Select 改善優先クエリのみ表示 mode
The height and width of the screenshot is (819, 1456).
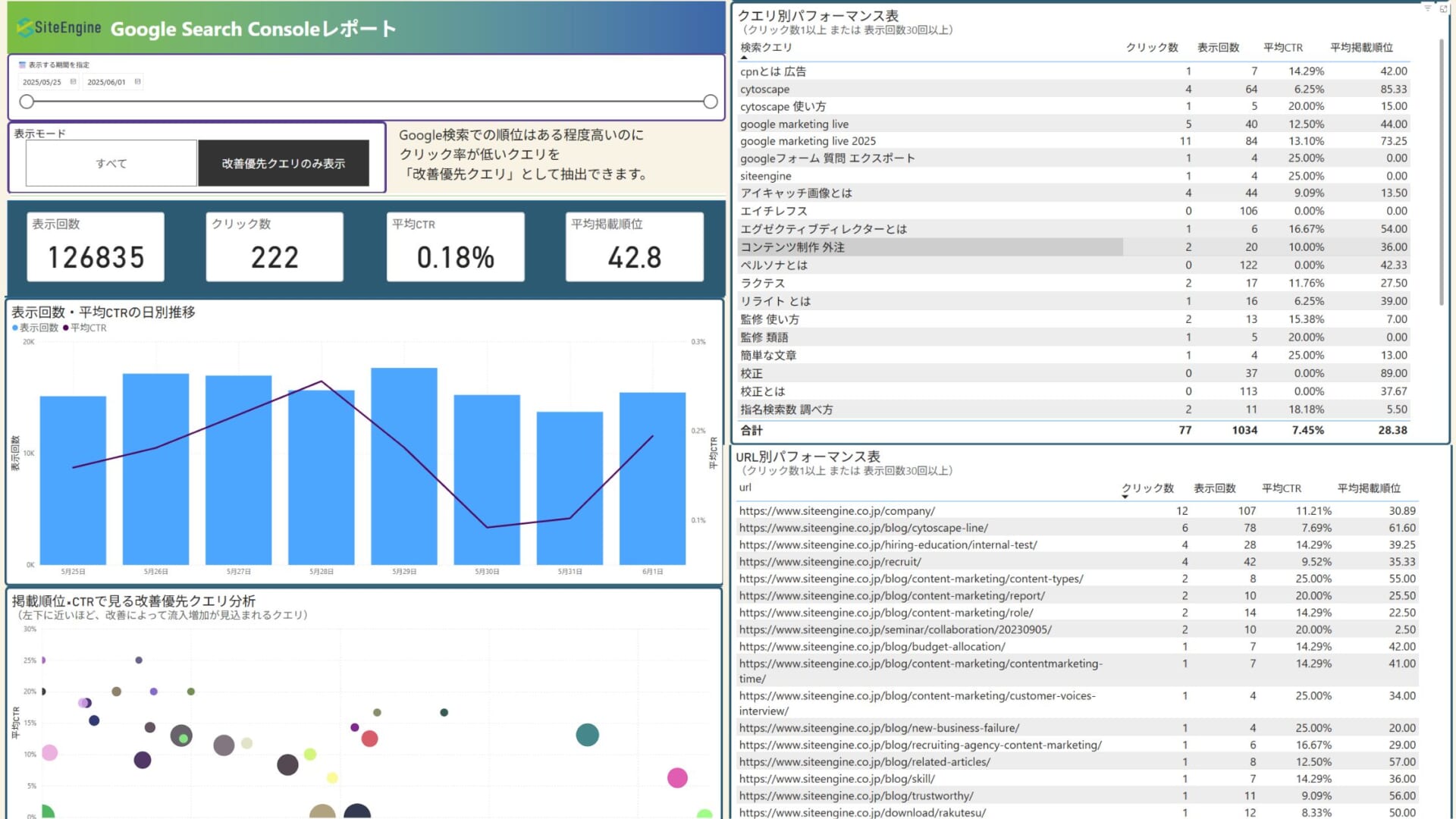pos(284,163)
